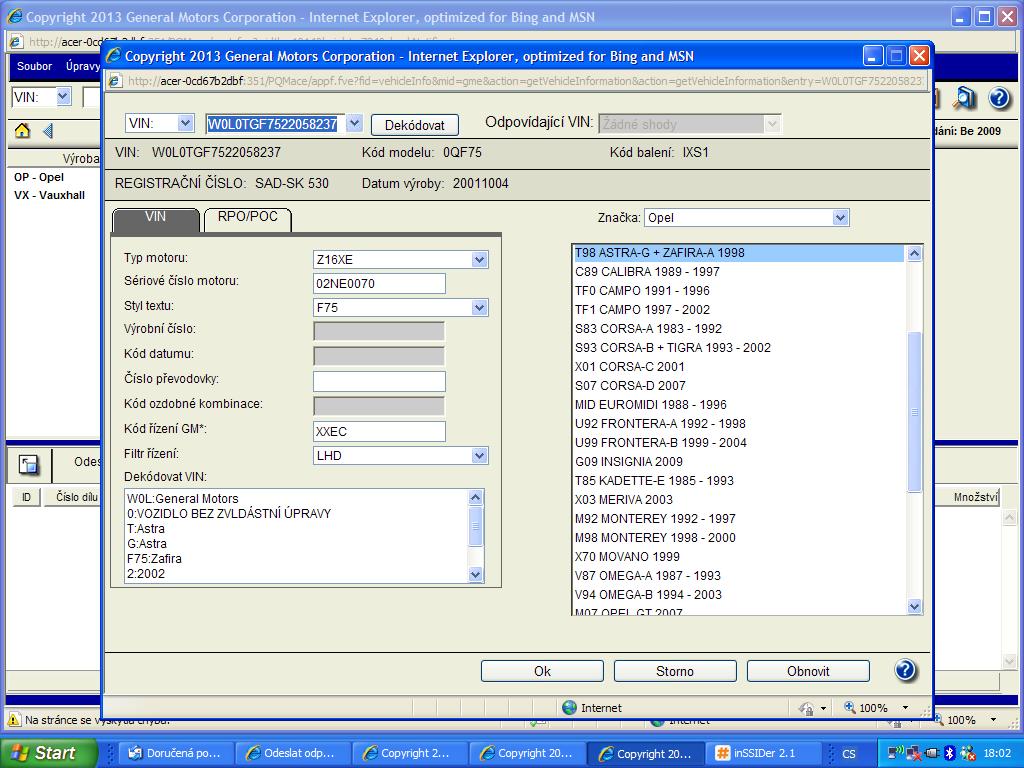Switch to the RPO/POC tab
This screenshot has width=1024, height=768.
coord(247,218)
